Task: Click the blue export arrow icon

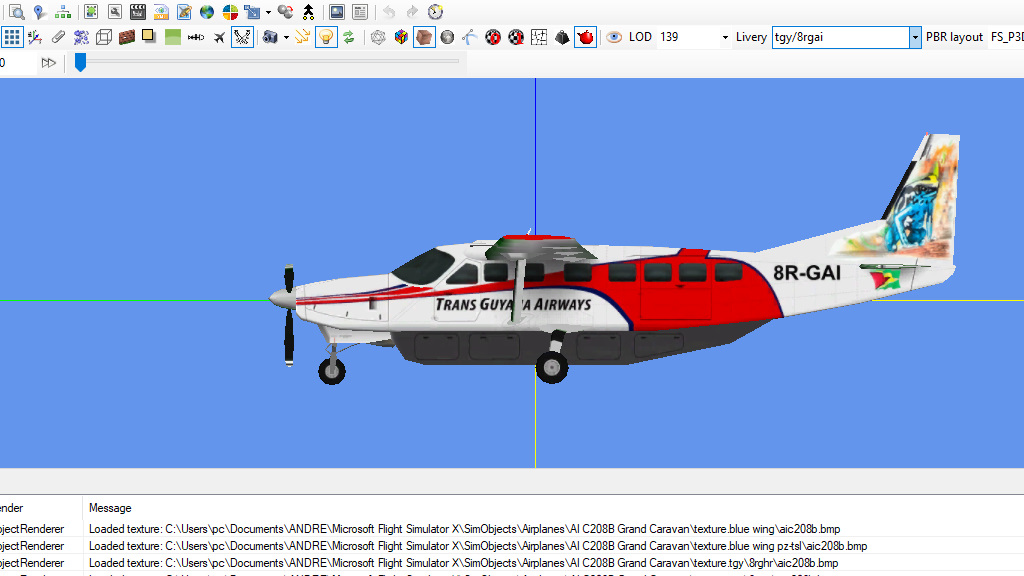Action: tap(252, 12)
